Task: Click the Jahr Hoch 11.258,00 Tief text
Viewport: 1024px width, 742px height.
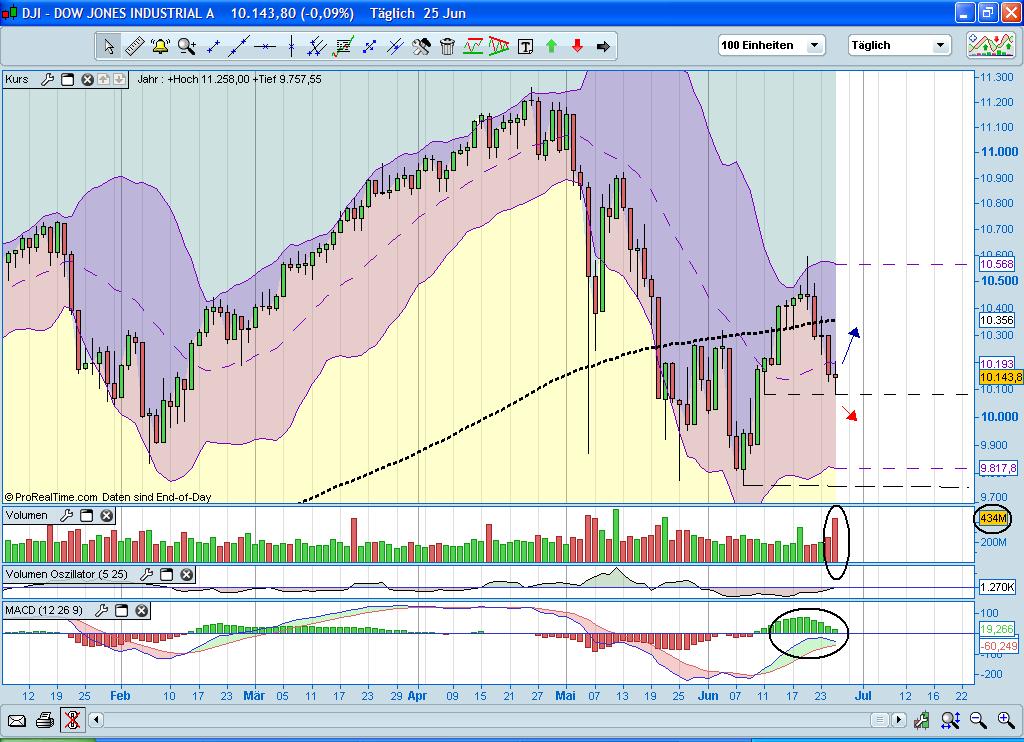Action: pos(229,79)
